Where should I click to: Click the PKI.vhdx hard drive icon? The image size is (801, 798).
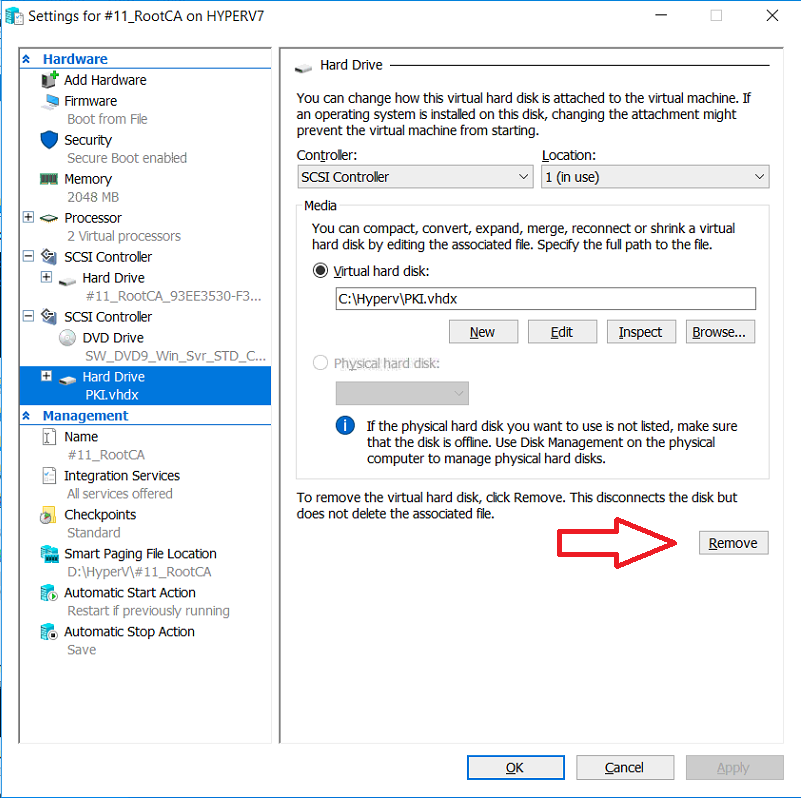pos(67,379)
